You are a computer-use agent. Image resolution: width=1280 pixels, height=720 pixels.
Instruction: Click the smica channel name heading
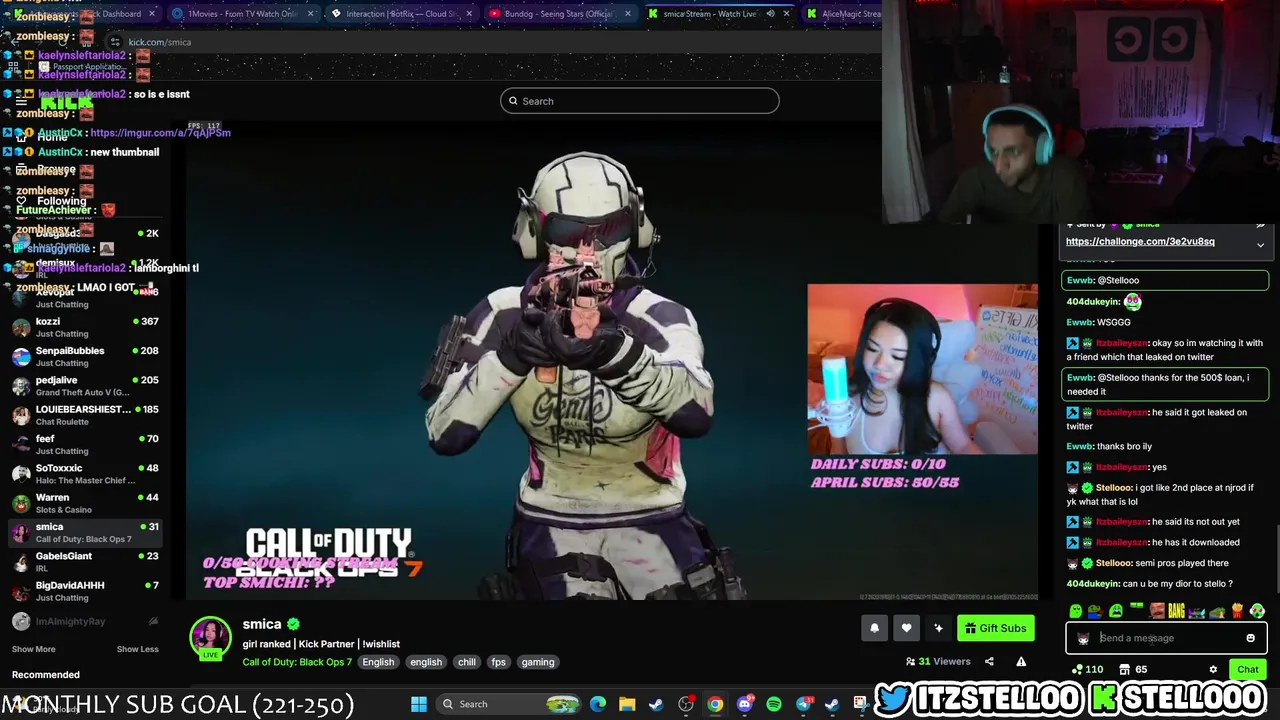pos(262,624)
